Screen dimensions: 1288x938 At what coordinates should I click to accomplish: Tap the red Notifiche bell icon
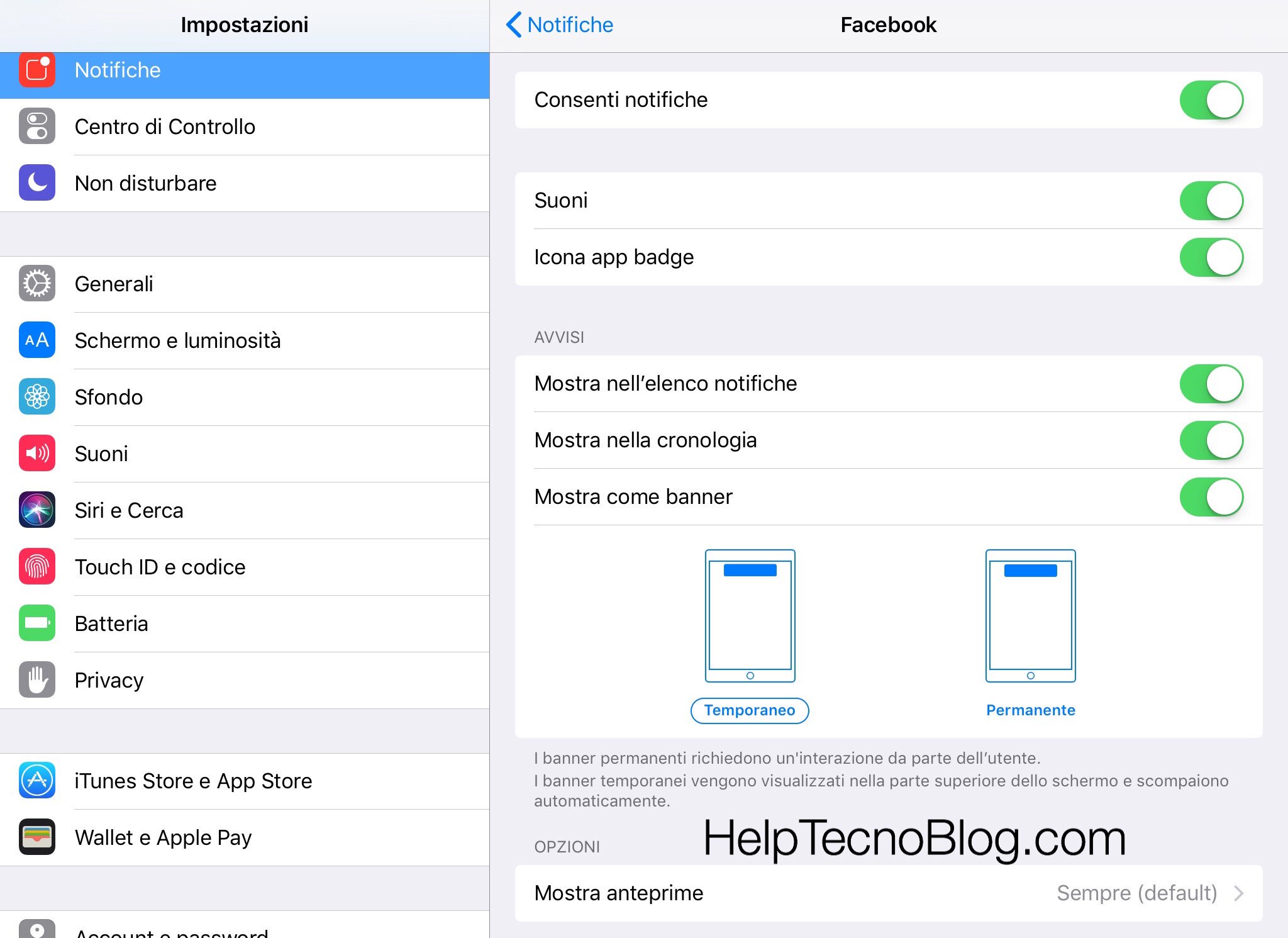37,69
